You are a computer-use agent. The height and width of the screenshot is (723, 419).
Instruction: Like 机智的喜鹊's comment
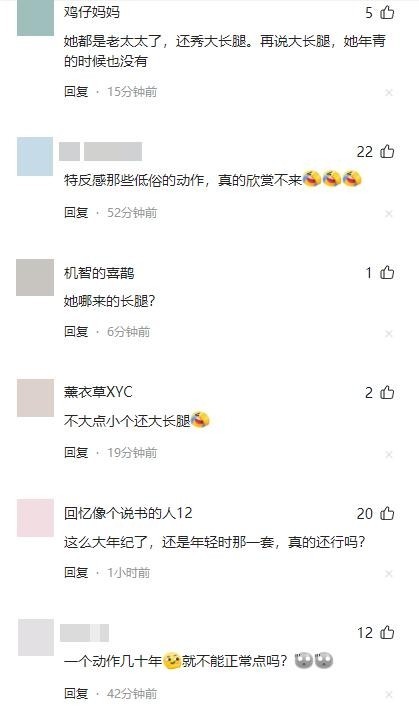pyautogui.click(x=387, y=273)
